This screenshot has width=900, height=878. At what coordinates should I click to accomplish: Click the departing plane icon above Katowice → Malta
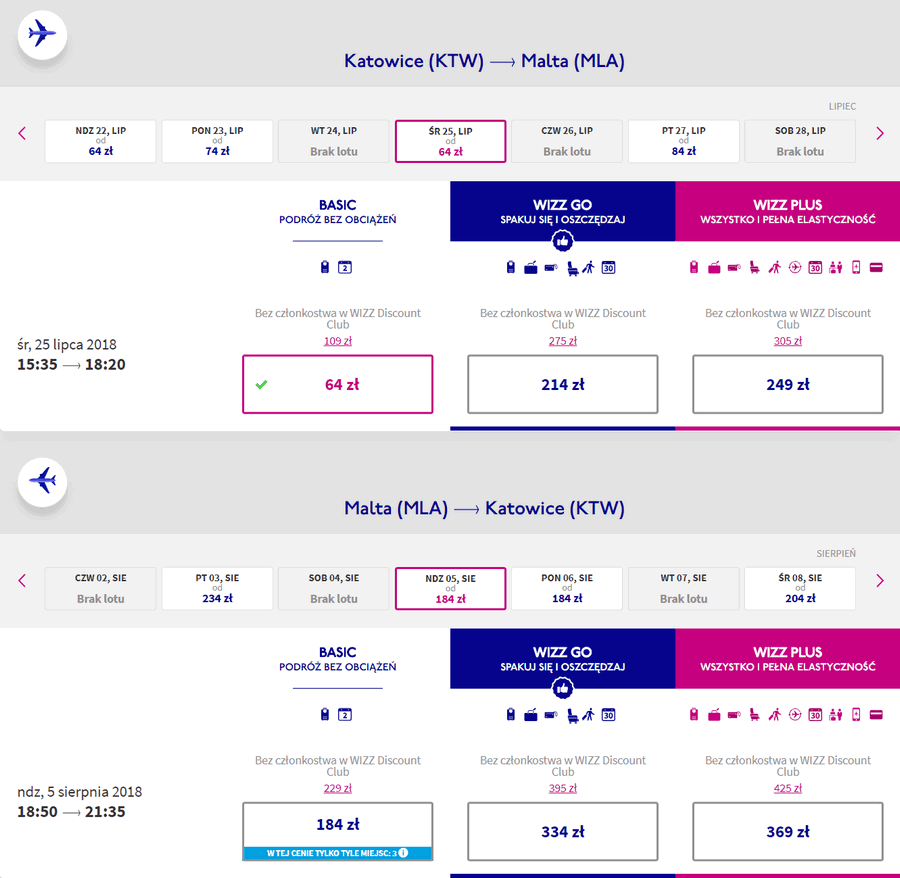pos(42,34)
